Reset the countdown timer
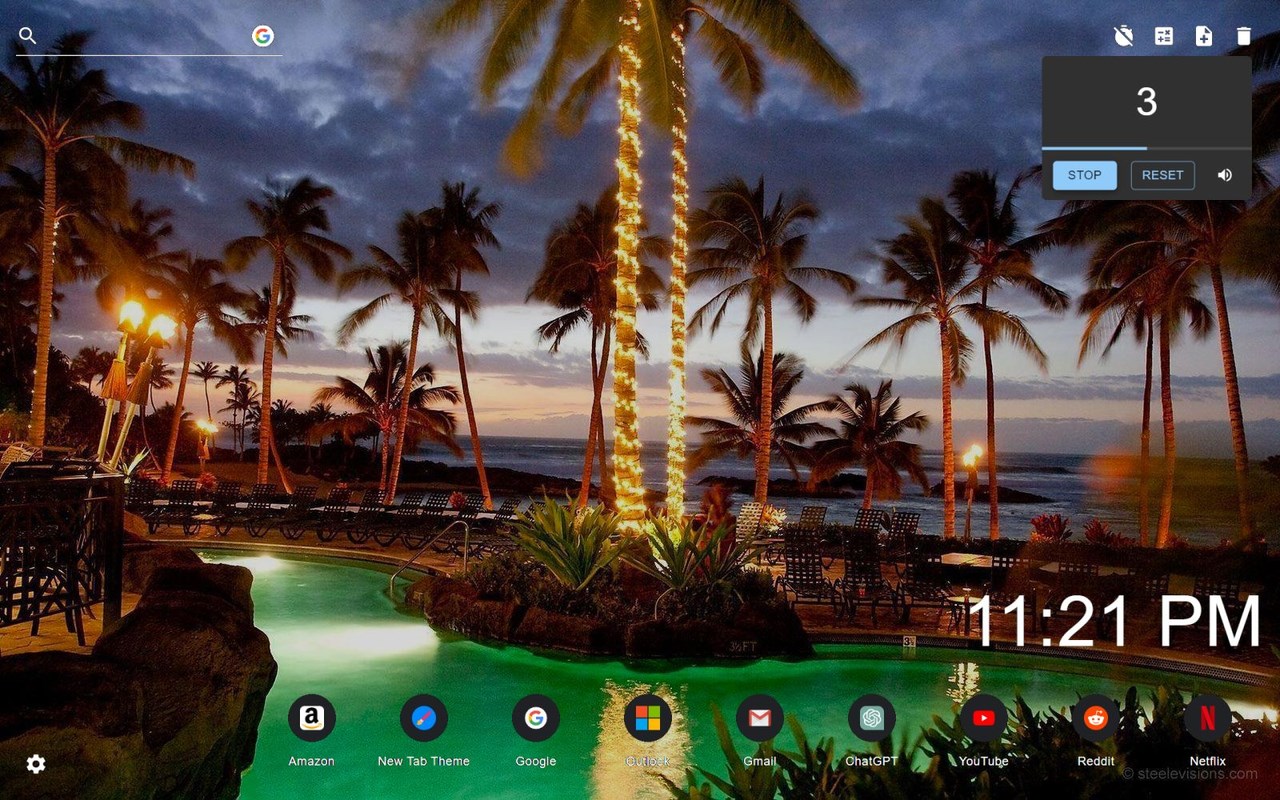 pos(1162,175)
